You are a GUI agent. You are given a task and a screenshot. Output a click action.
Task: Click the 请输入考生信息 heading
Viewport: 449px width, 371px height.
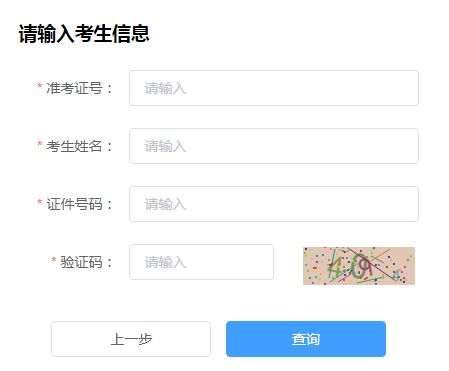(x=84, y=34)
